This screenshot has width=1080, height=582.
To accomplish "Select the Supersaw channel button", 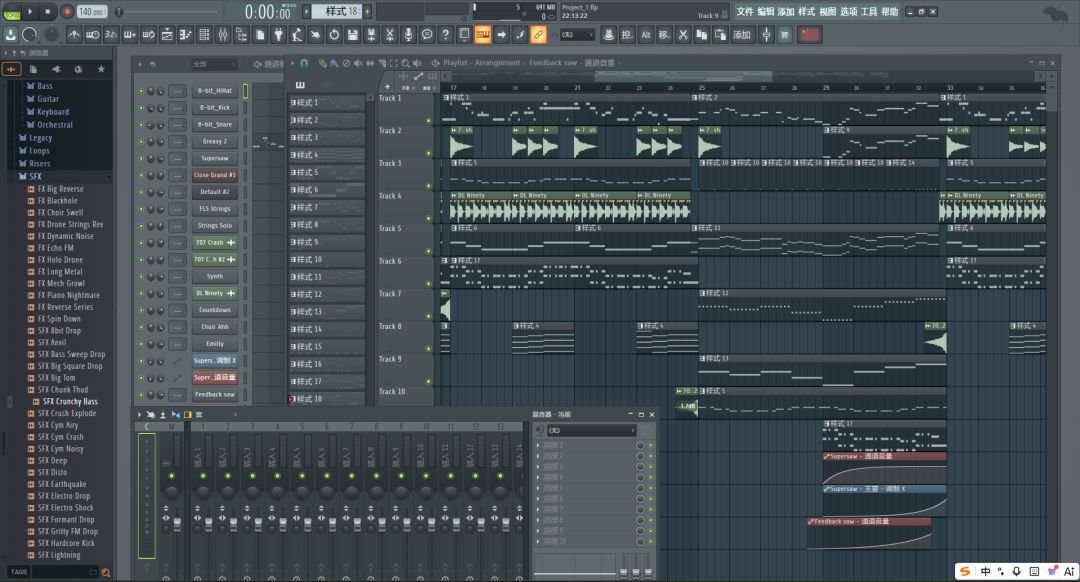I will [x=215, y=158].
